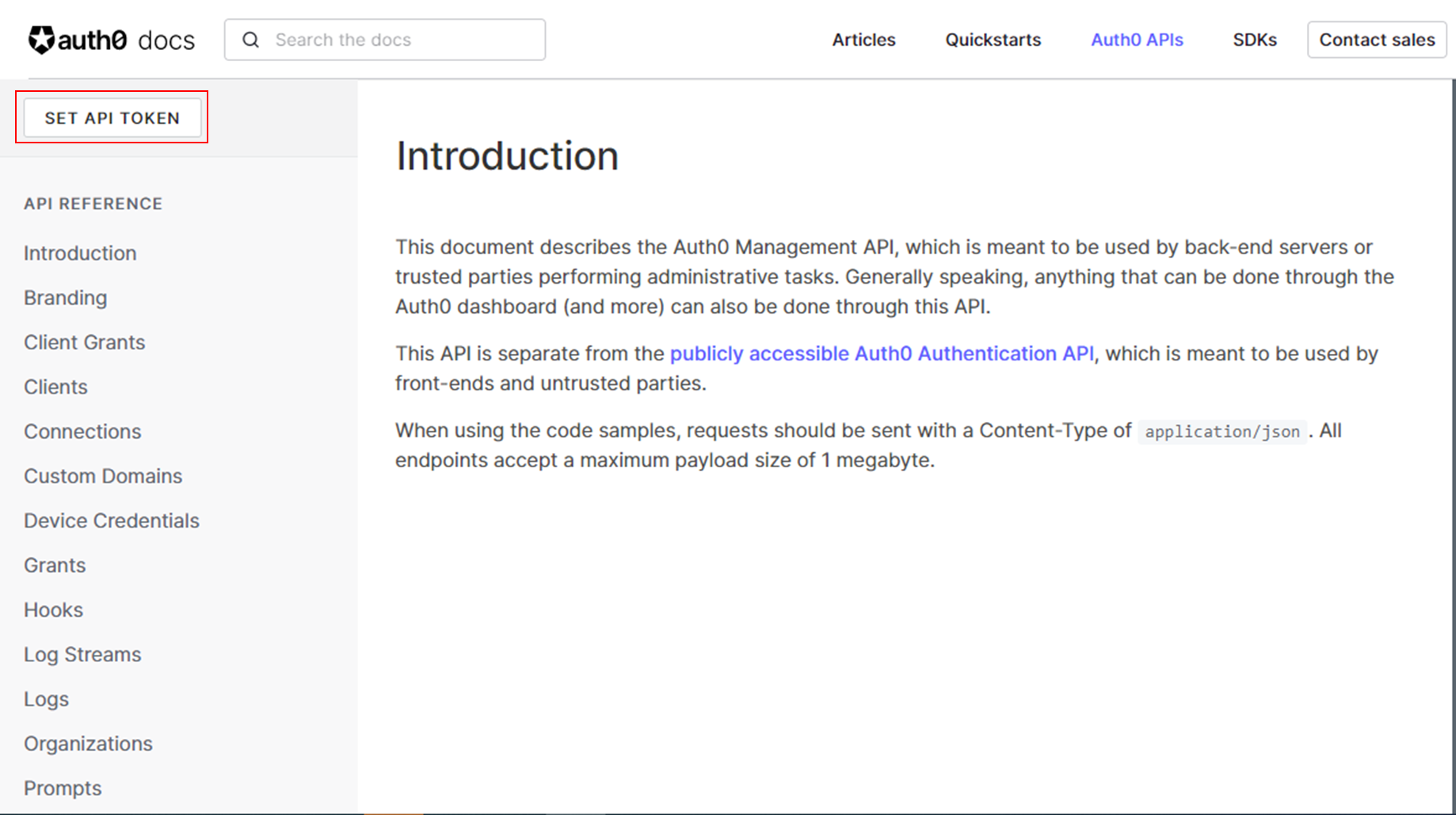Open the Connections section
This screenshot has width=1456, height=815.
coord(82,431)
